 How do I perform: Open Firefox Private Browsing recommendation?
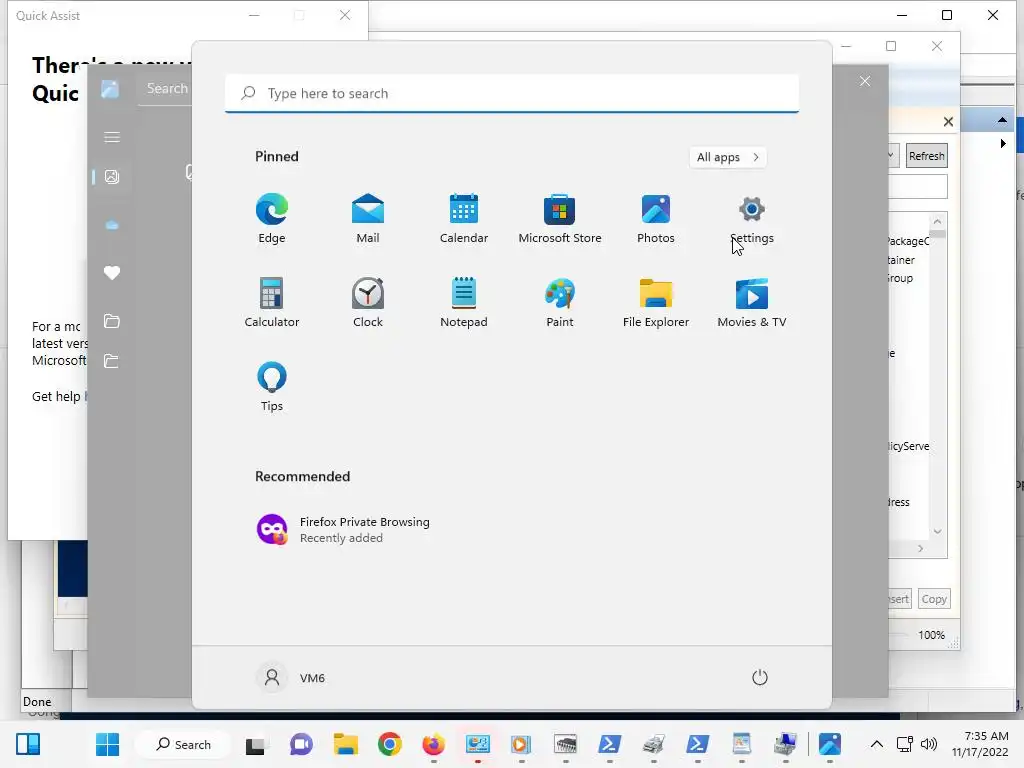coord(343,530)
